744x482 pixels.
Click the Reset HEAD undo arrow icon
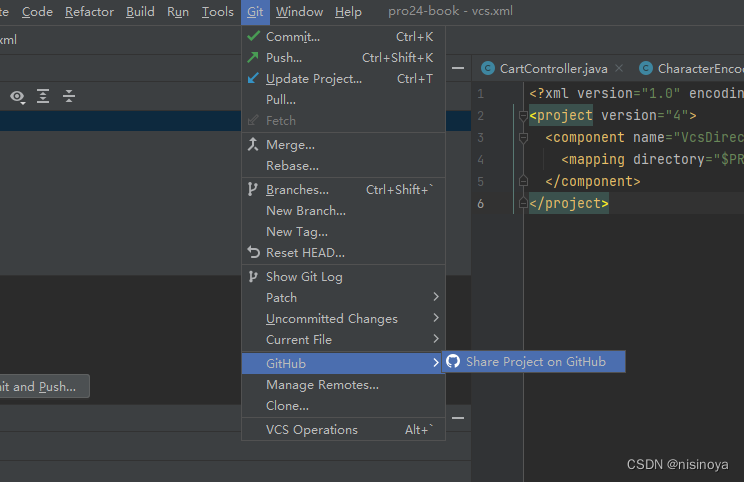(253, 252)
